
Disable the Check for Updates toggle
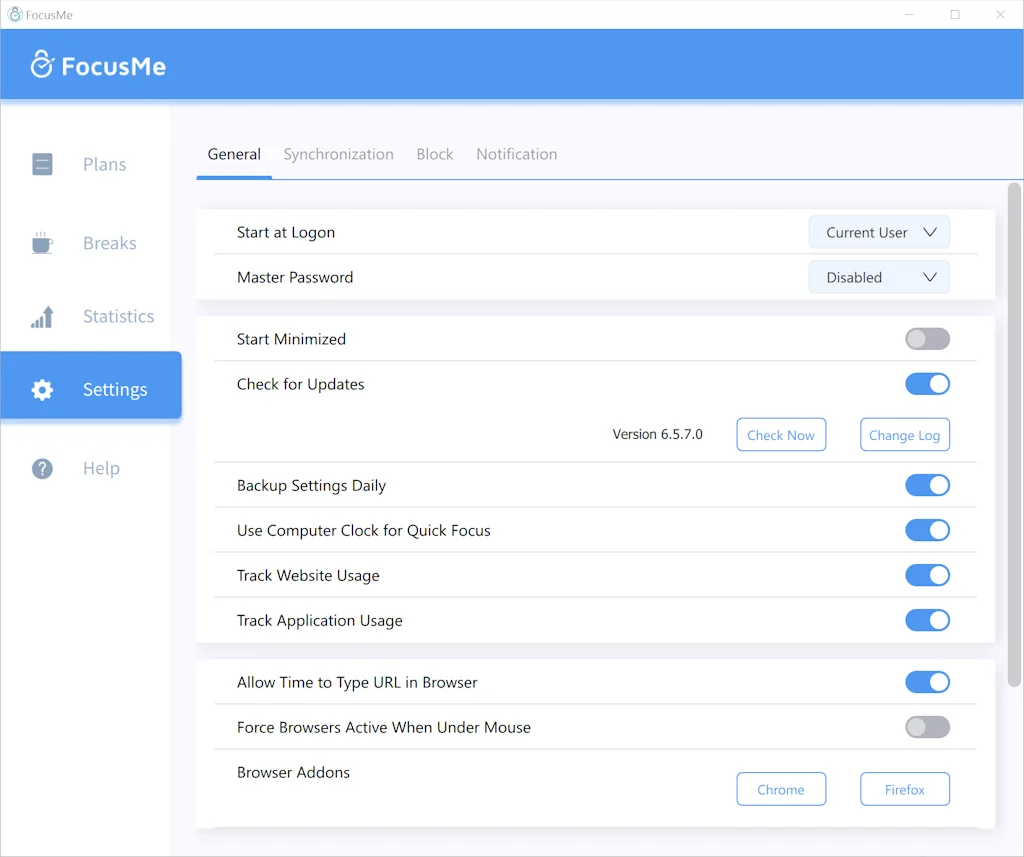927,384
